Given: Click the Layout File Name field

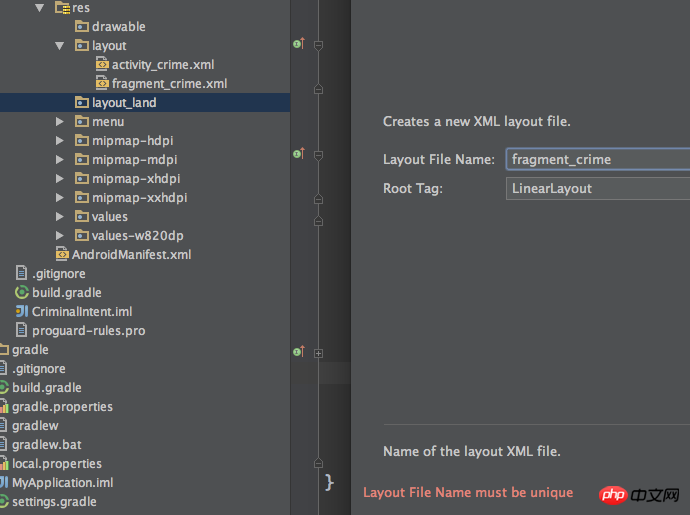Looking at the screenshot, I should coord(598,159).
